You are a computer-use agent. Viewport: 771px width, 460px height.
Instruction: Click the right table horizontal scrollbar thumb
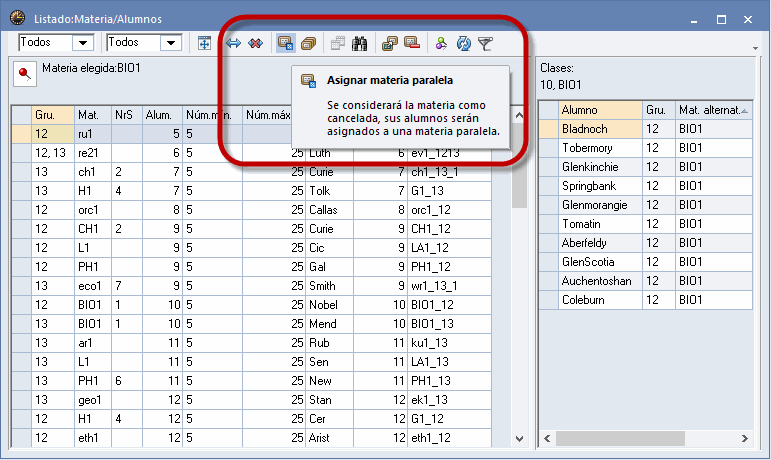point(621,438)
